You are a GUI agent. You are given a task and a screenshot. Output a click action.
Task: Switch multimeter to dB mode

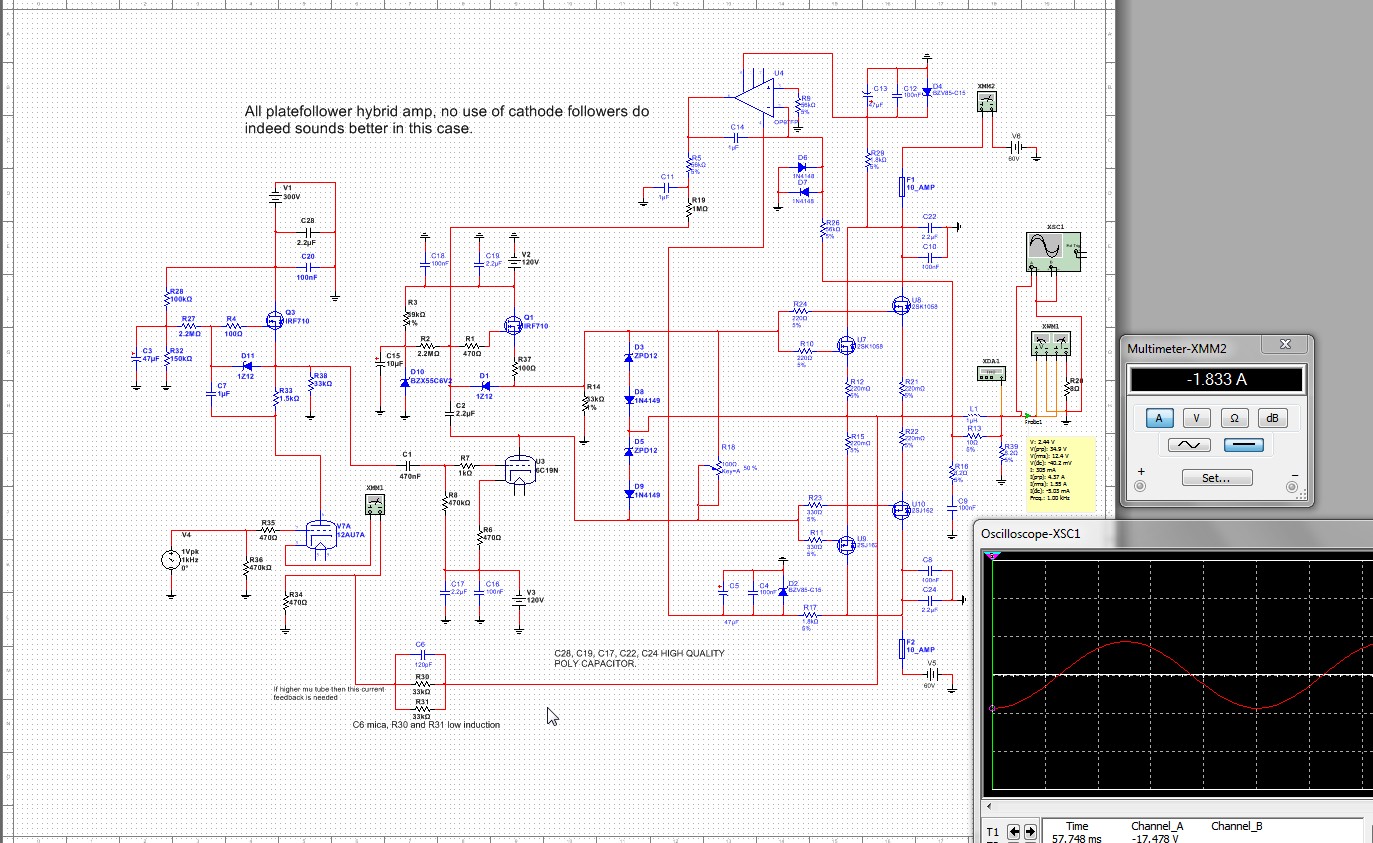click(1272, 419)
